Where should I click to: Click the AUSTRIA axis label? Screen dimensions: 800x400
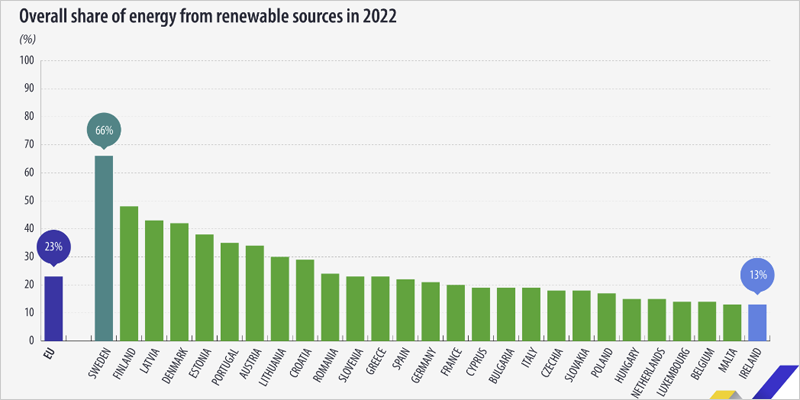click(251, 364)
